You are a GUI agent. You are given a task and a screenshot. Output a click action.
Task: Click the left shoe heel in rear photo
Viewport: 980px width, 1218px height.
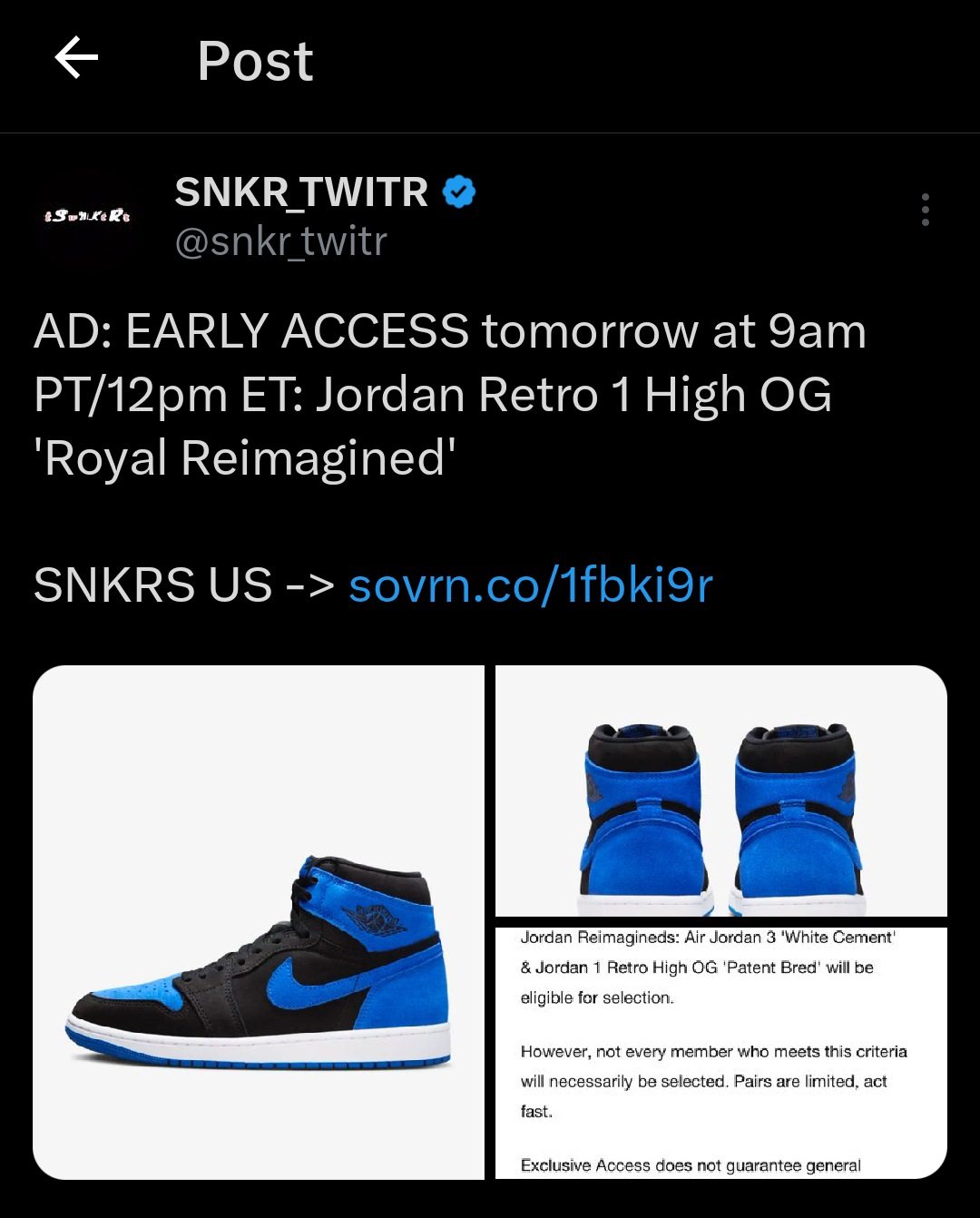(x=644, y=817)
